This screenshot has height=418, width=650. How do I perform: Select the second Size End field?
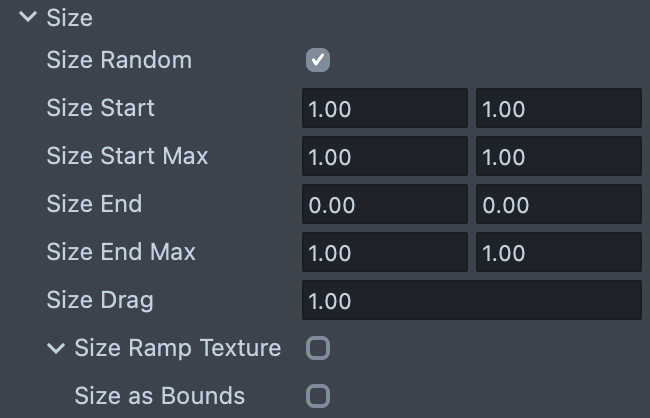(558, 204)
